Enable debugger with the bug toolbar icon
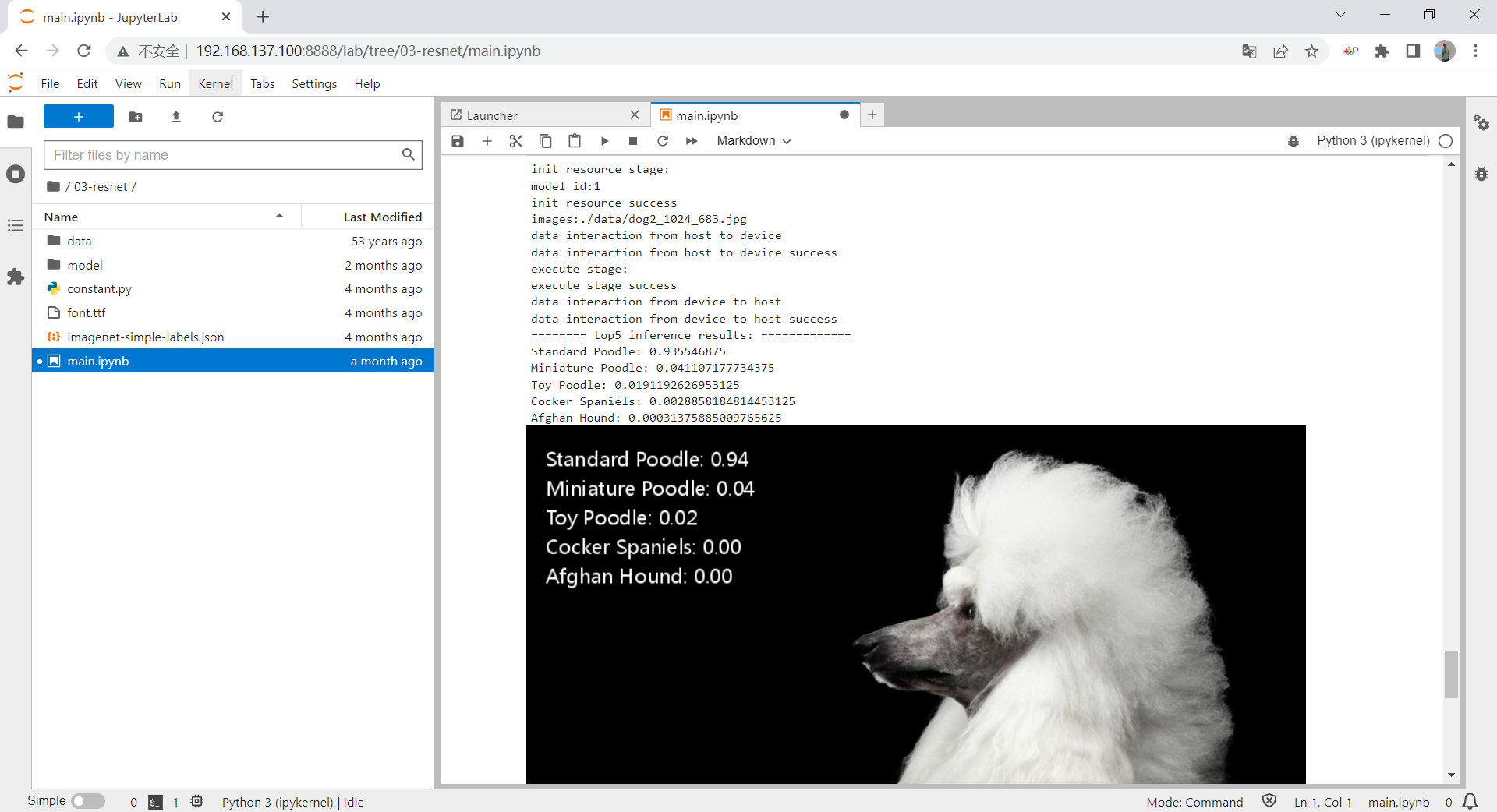This screenshot has width=1497, height=812. (1294, 141)
